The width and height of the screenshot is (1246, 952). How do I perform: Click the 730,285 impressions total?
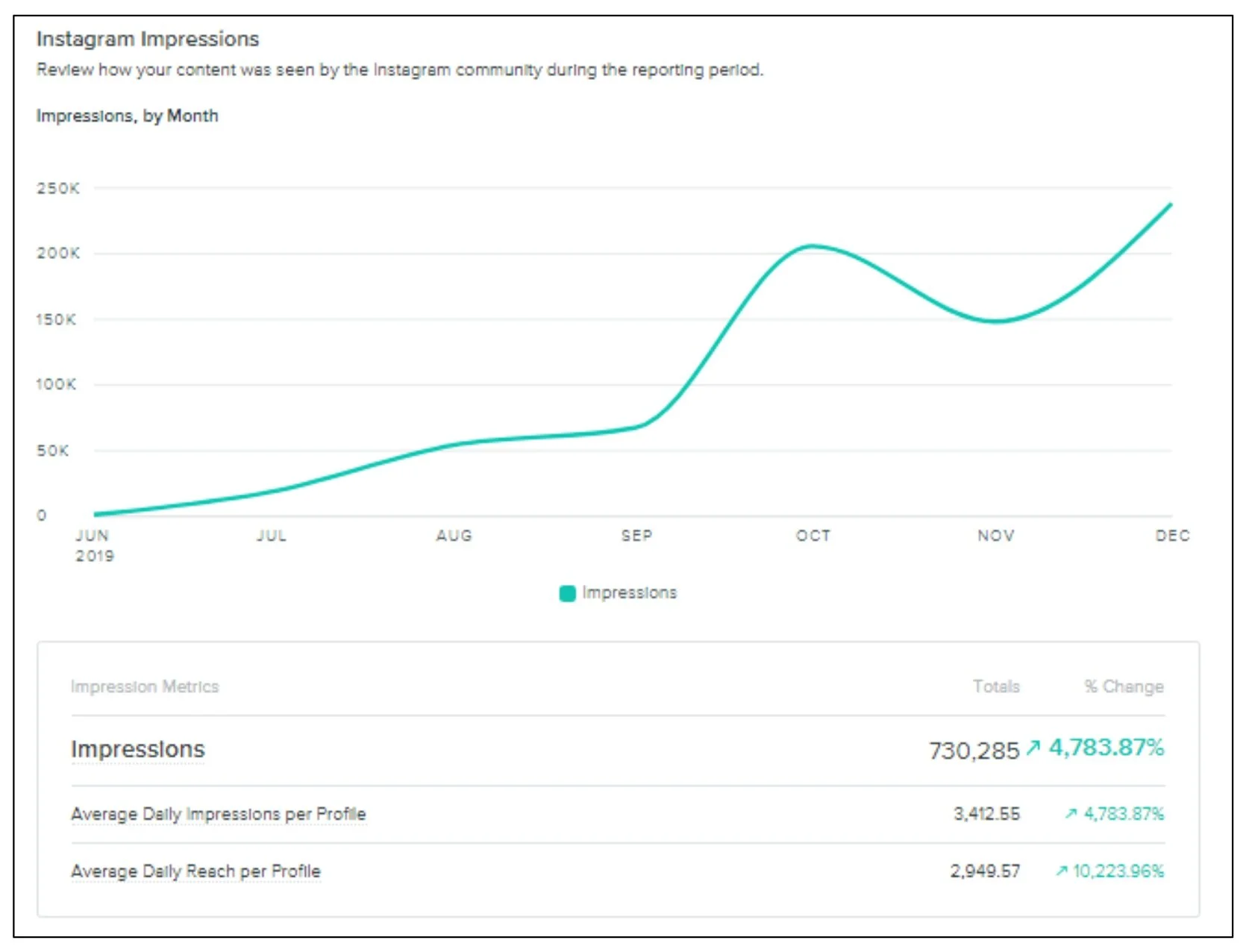click(974, 751)
